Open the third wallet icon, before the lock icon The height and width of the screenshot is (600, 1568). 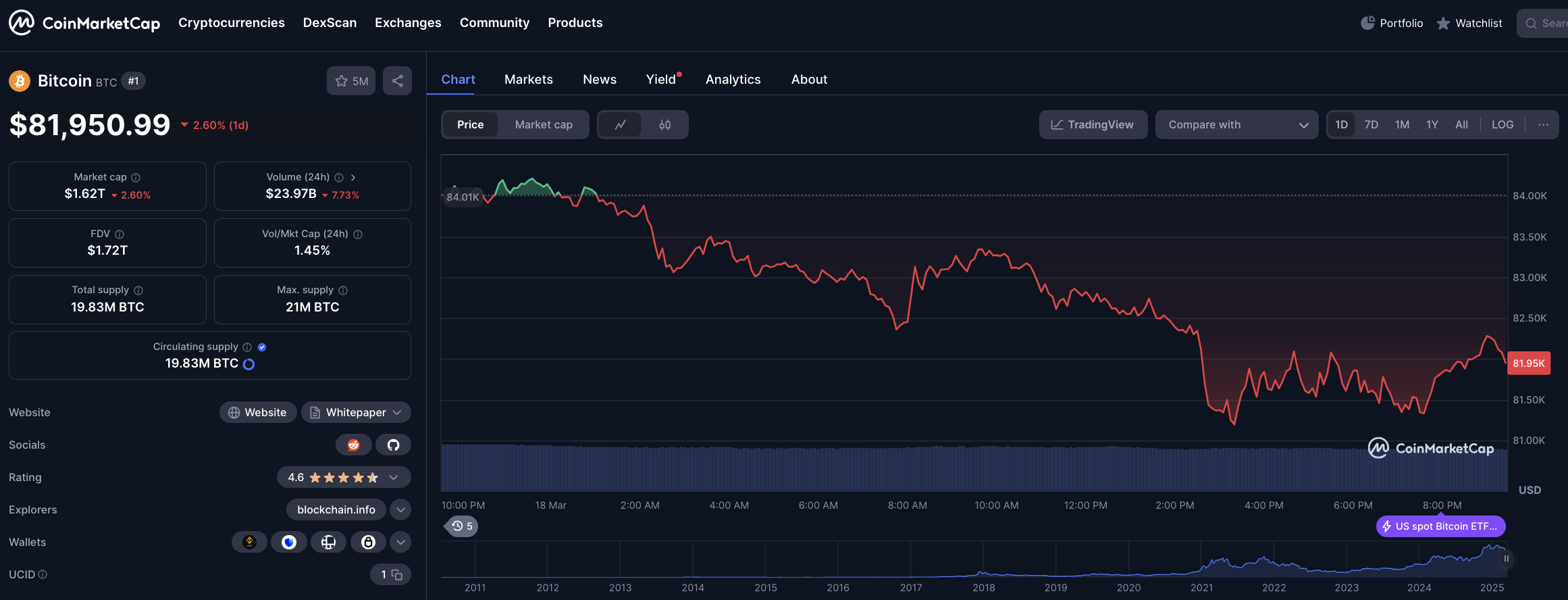click(x=328, y=542)
